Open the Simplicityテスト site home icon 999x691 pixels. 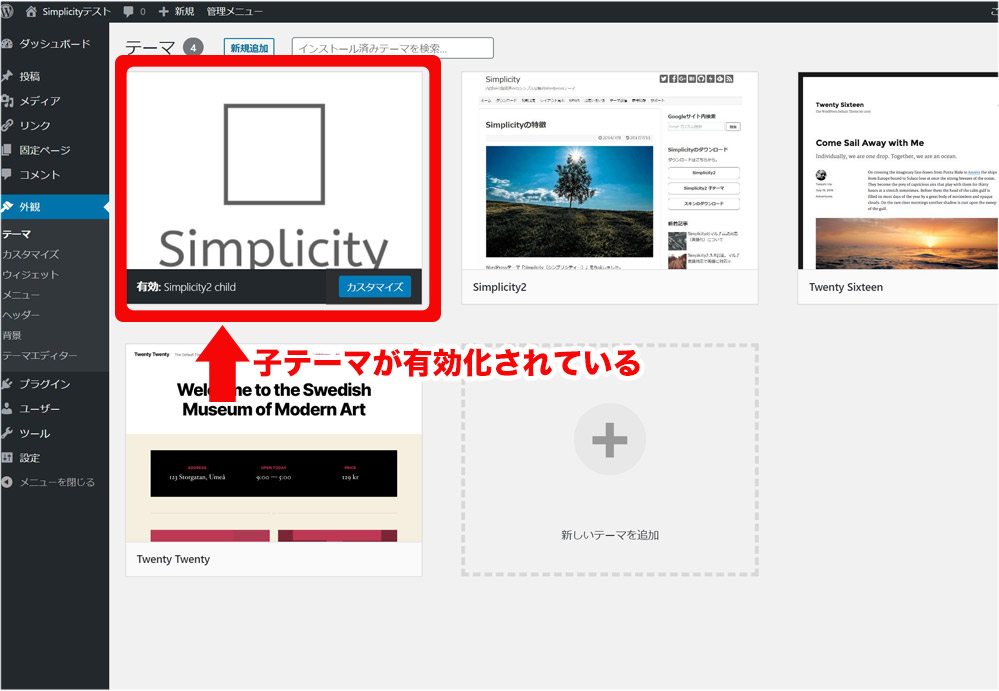click(31, 11)
